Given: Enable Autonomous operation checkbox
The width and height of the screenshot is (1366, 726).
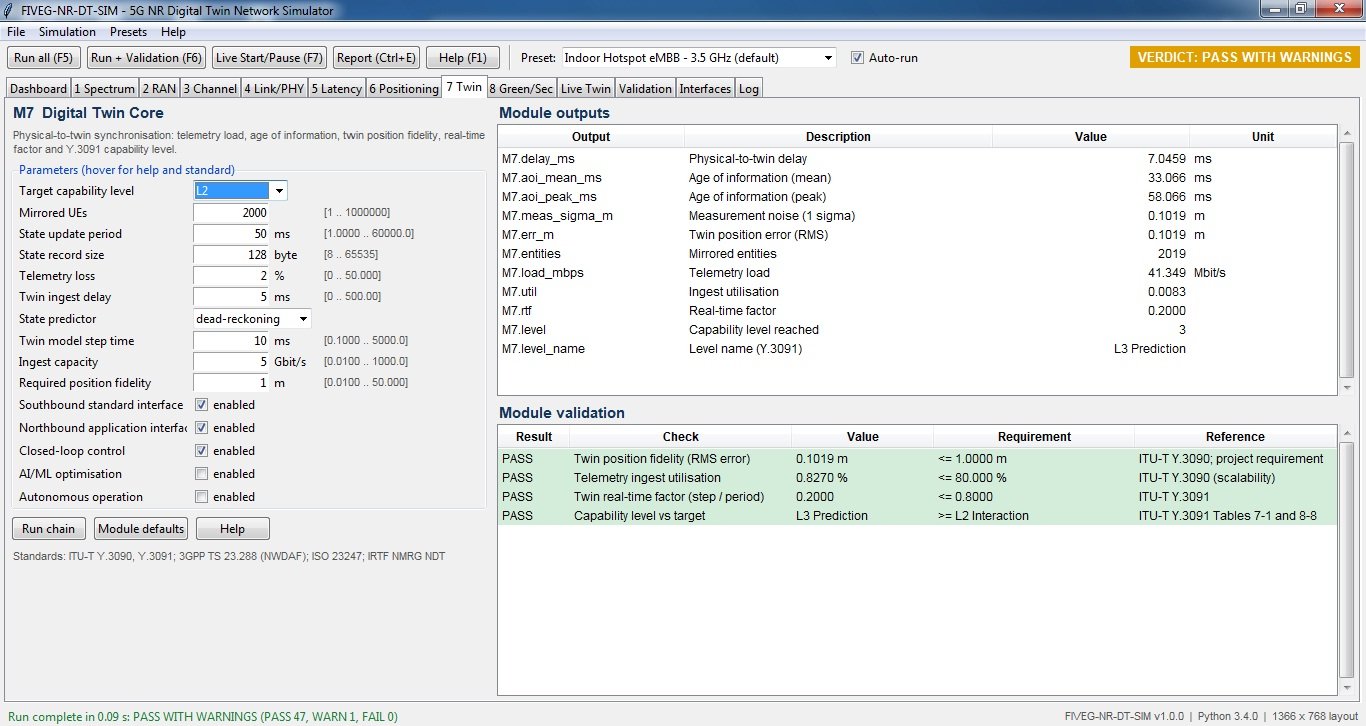Looking at the screenshot, I should click(201, 497).
